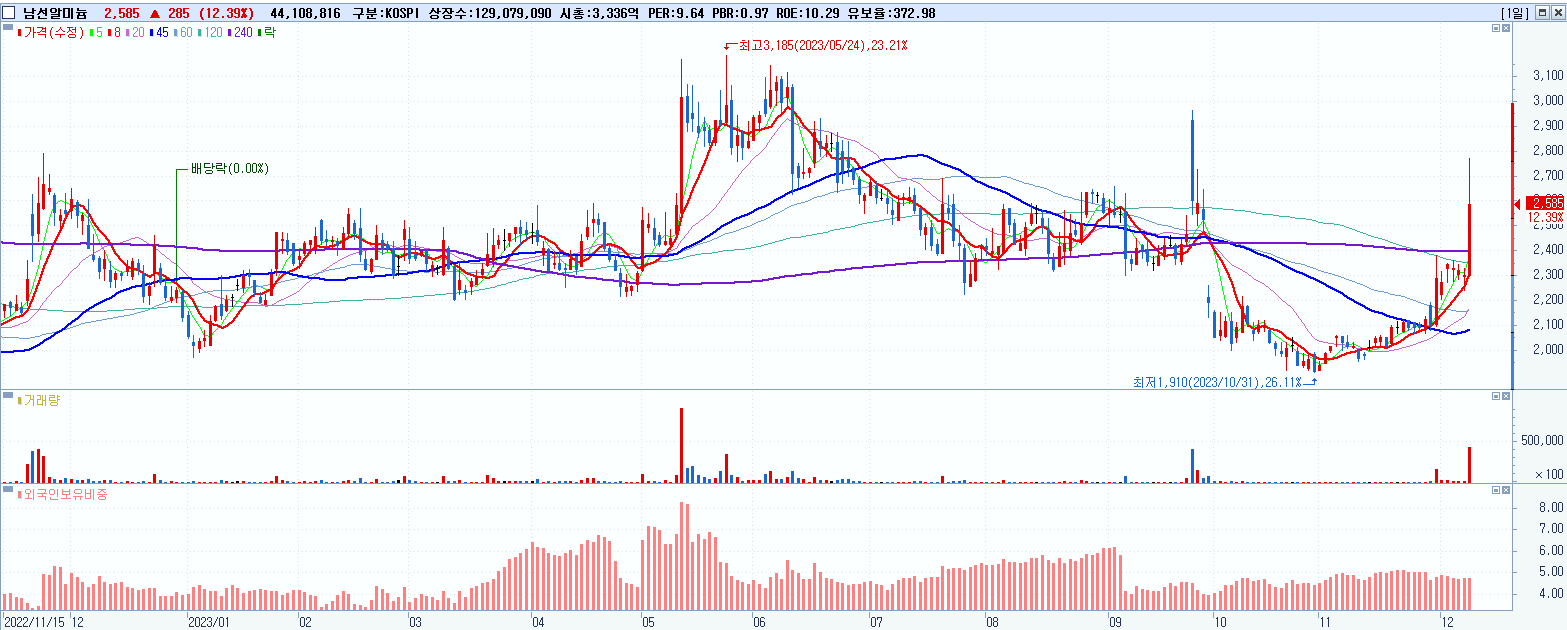Image resolution: width=1567 pixels, height=630 pixels.
Task: Click the 거래량 indicator label
Action: click(x=39, y=400)
